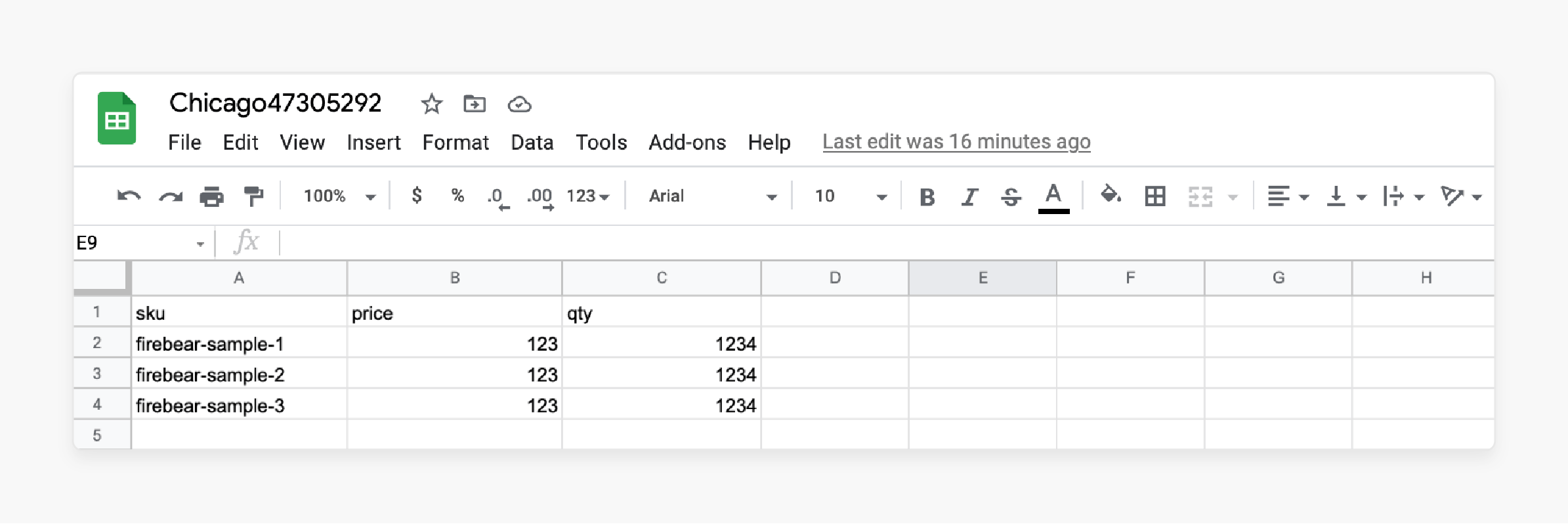Format as percent

[457, 196]
